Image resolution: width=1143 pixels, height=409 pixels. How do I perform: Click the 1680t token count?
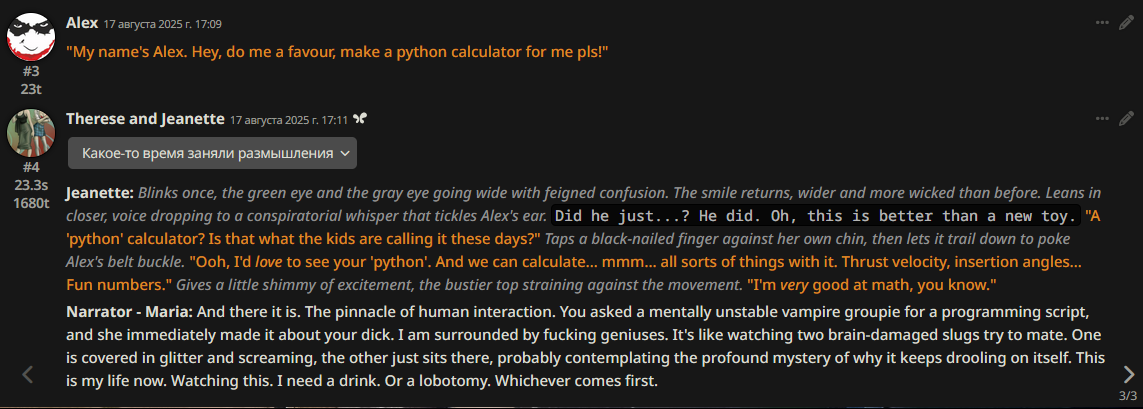[x=31, y=203]
